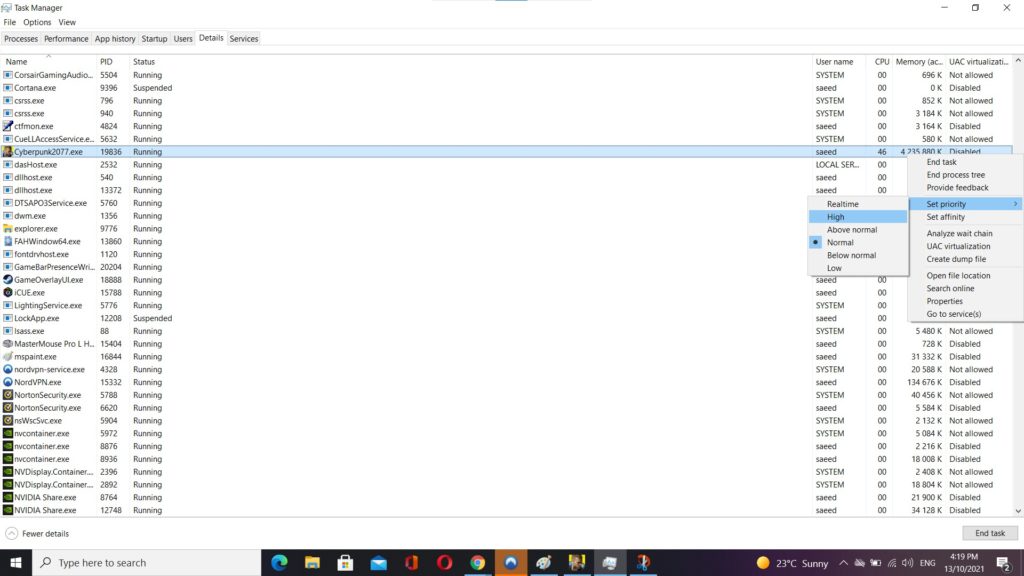Click the End task button
Viewport: 1024px width, 576px height.
(x=989, y=533)
